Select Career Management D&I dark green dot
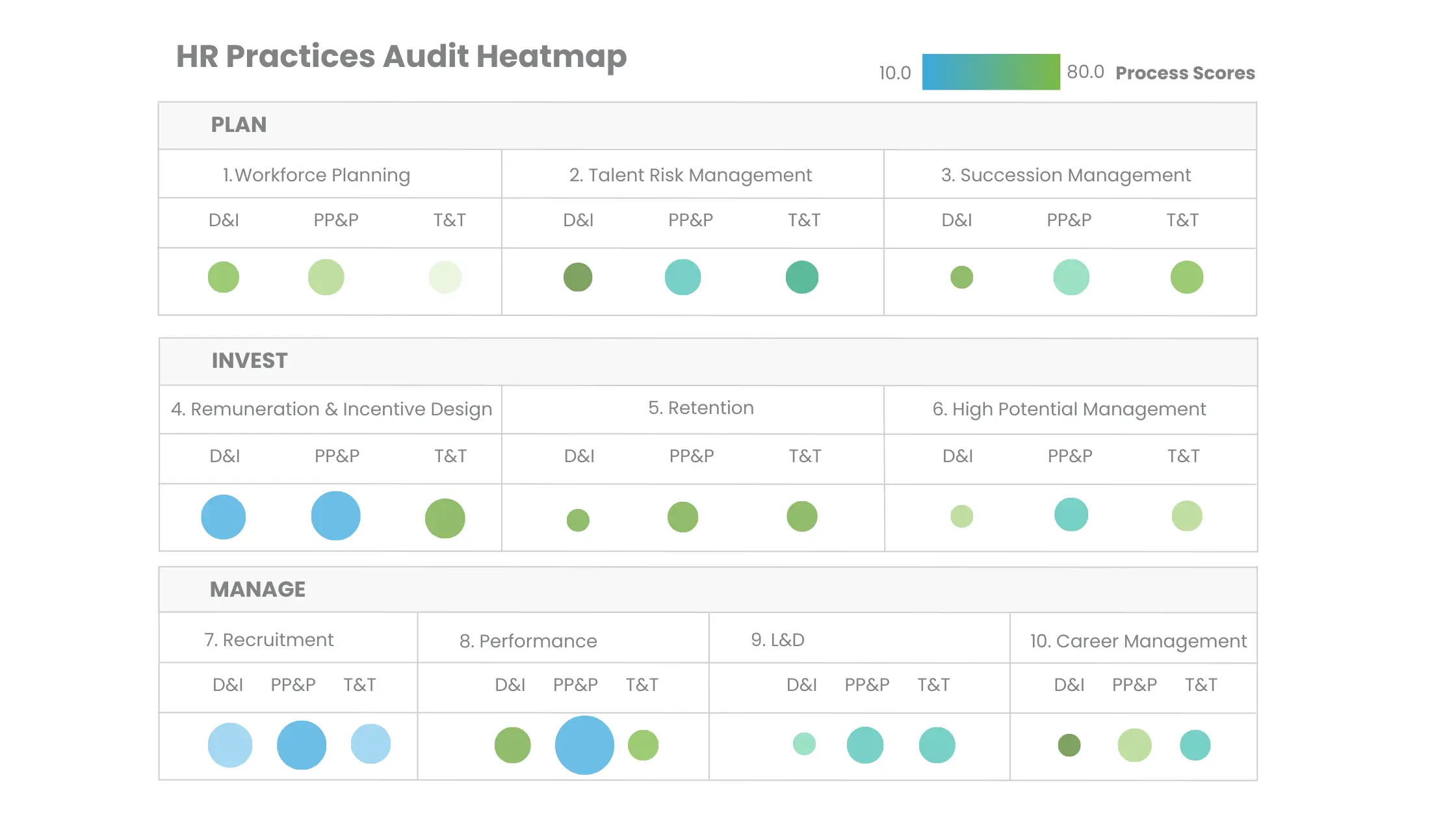The height and width of the screenshot is (819, 1456). point(1069,745)
